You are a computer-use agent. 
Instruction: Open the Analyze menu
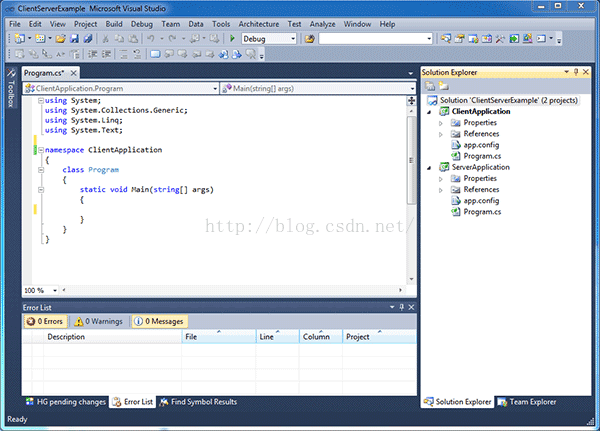pyautogui.click(x=322, y=24)
